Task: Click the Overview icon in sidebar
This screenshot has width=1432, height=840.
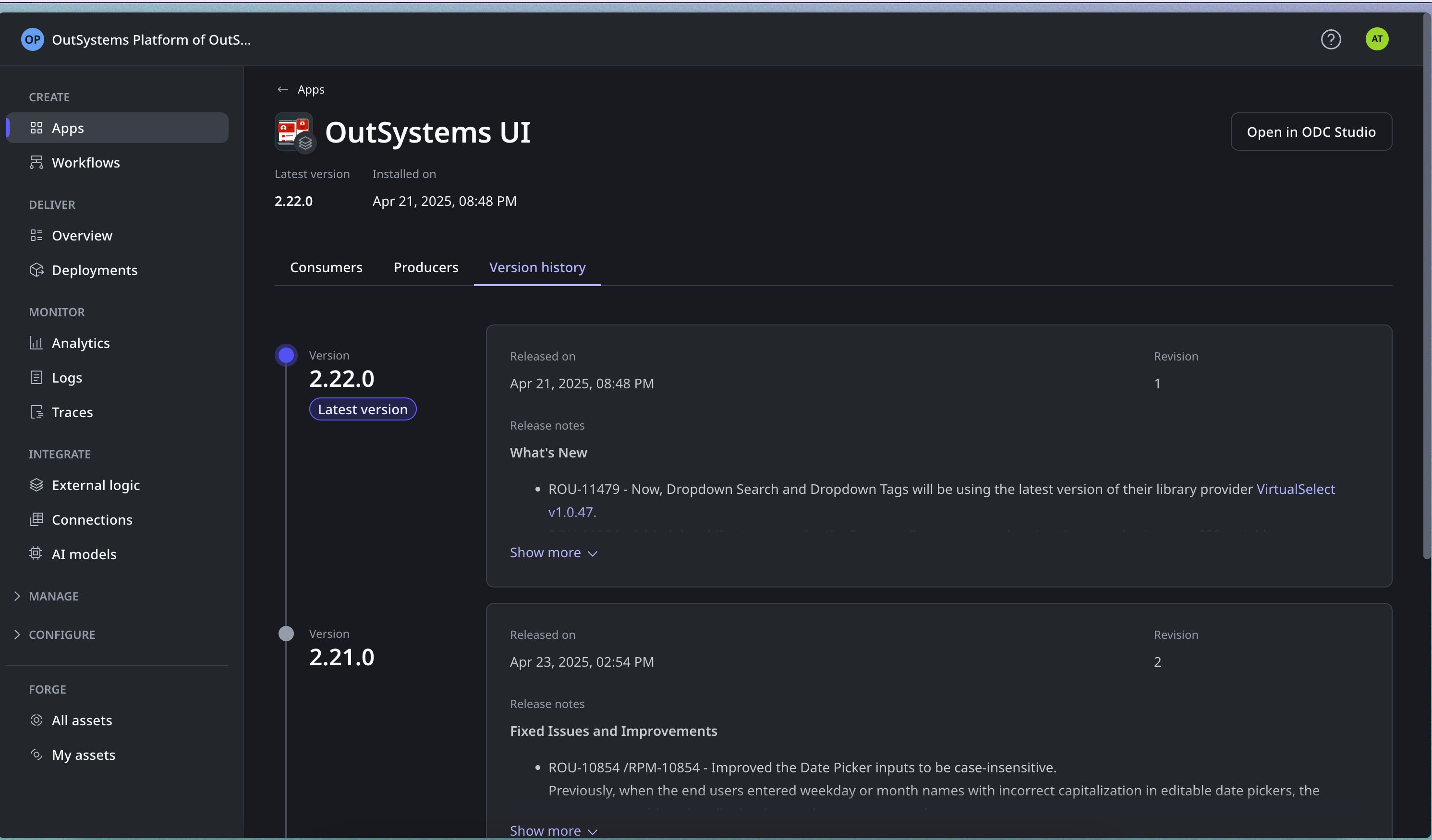Action: point(36,235)
